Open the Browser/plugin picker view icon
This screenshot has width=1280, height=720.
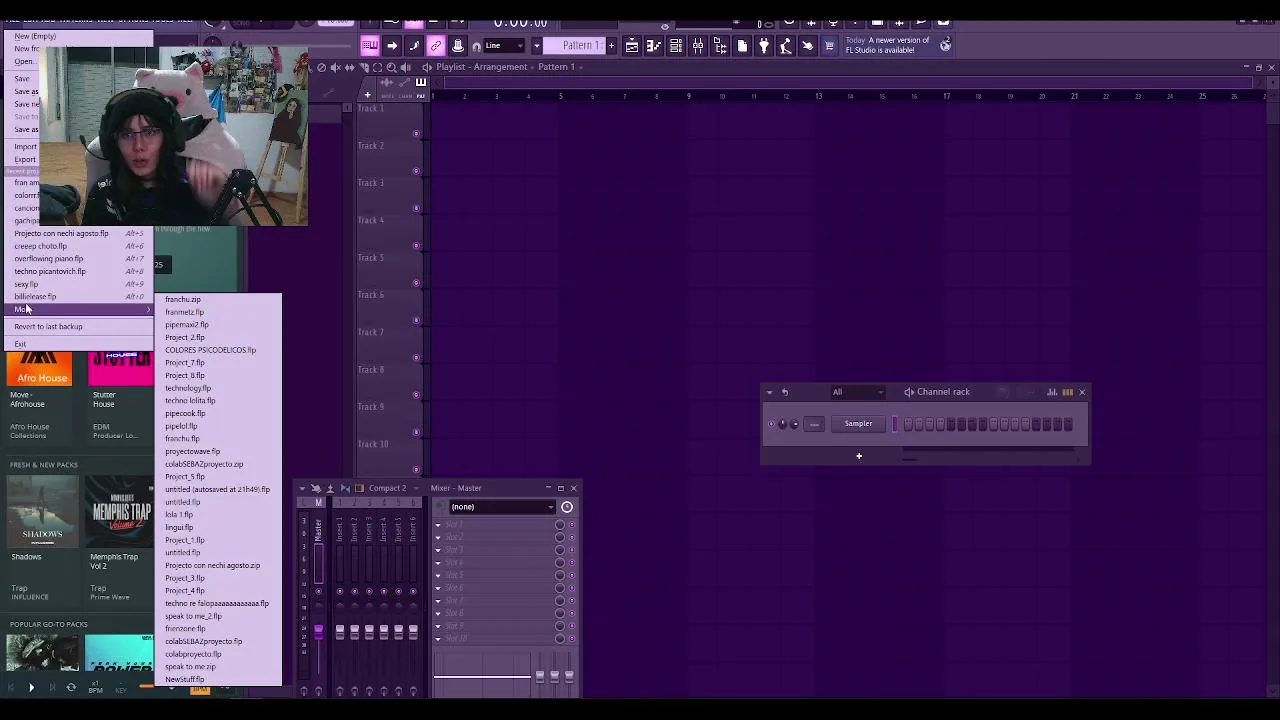[x=720, y=45]
